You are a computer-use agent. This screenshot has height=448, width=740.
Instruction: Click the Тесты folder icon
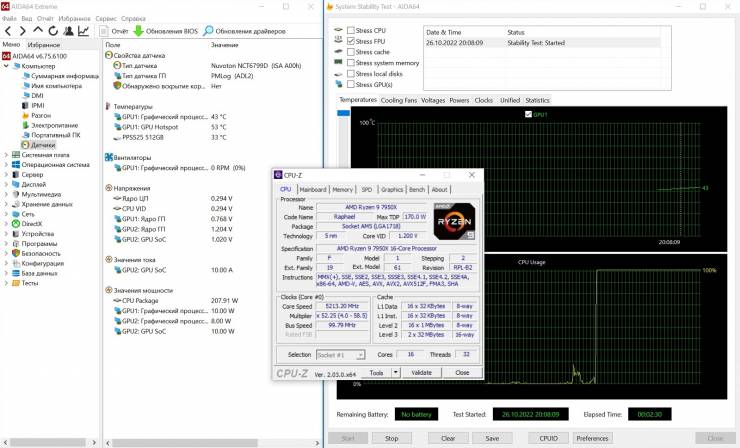pyautogui.click(x=16, y=283)
